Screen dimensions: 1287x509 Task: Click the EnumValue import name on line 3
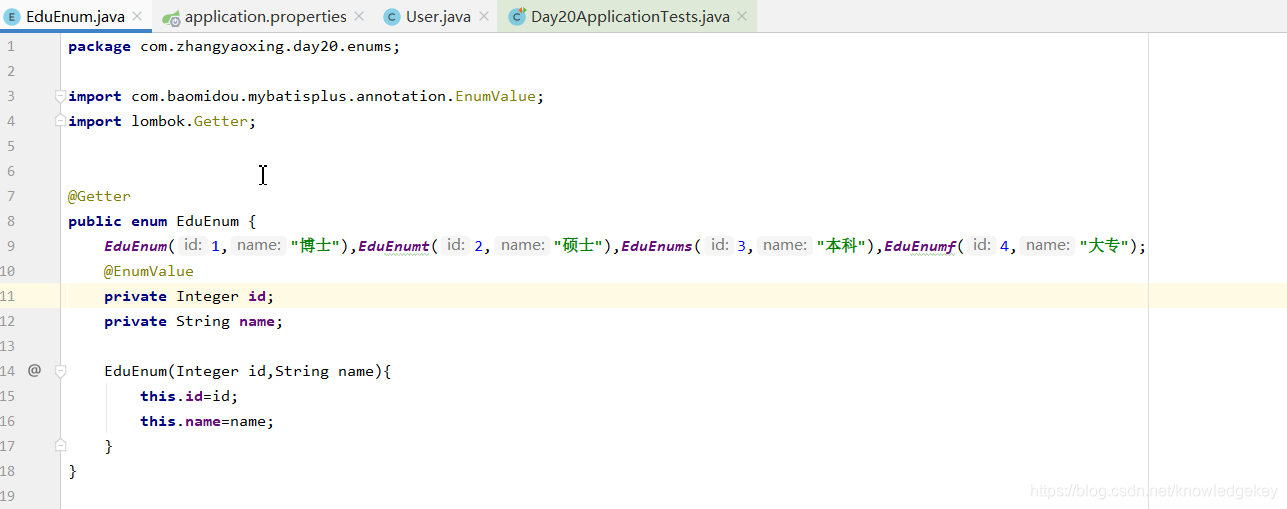[496, 96]
